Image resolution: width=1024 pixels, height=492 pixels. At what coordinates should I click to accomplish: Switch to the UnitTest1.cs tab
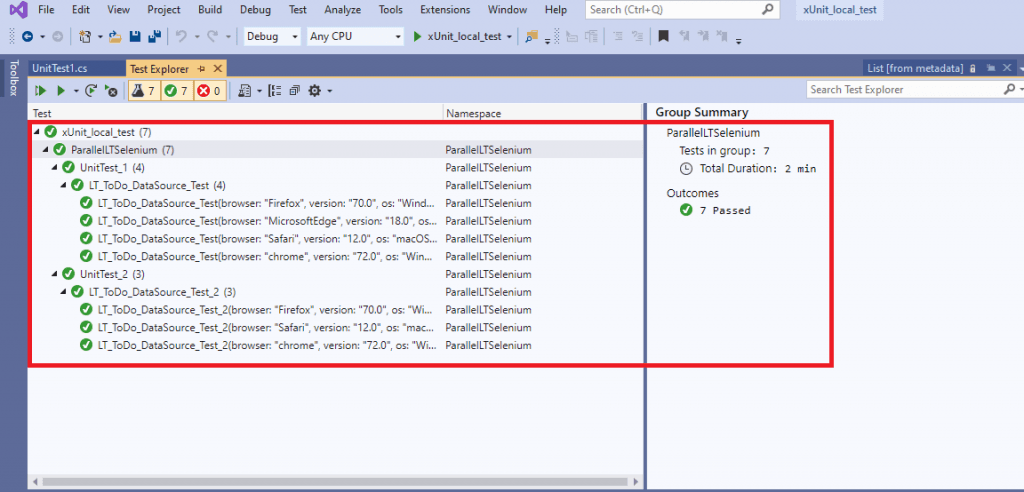click(60, 68)
